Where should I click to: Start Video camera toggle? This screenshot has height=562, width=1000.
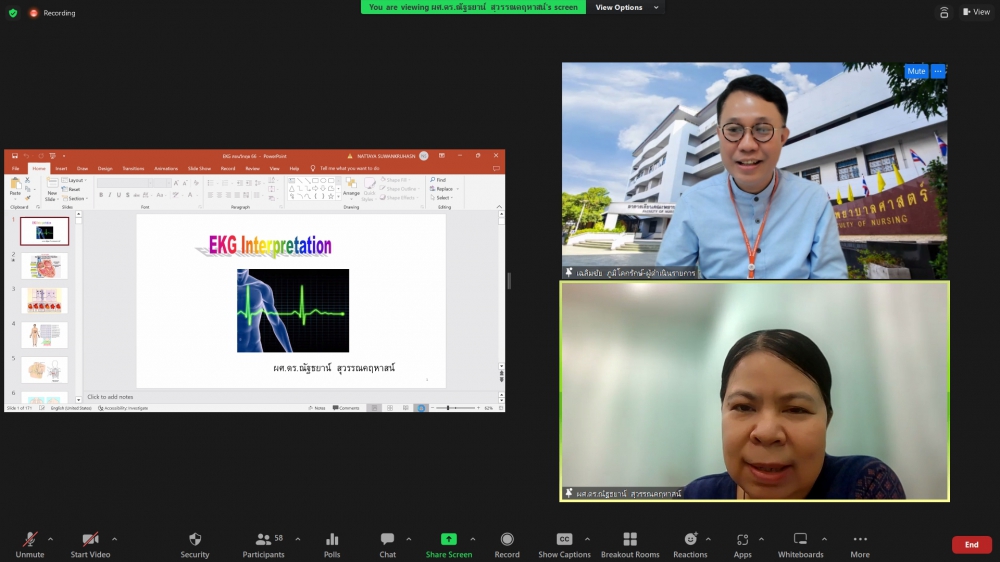[90, 540]
